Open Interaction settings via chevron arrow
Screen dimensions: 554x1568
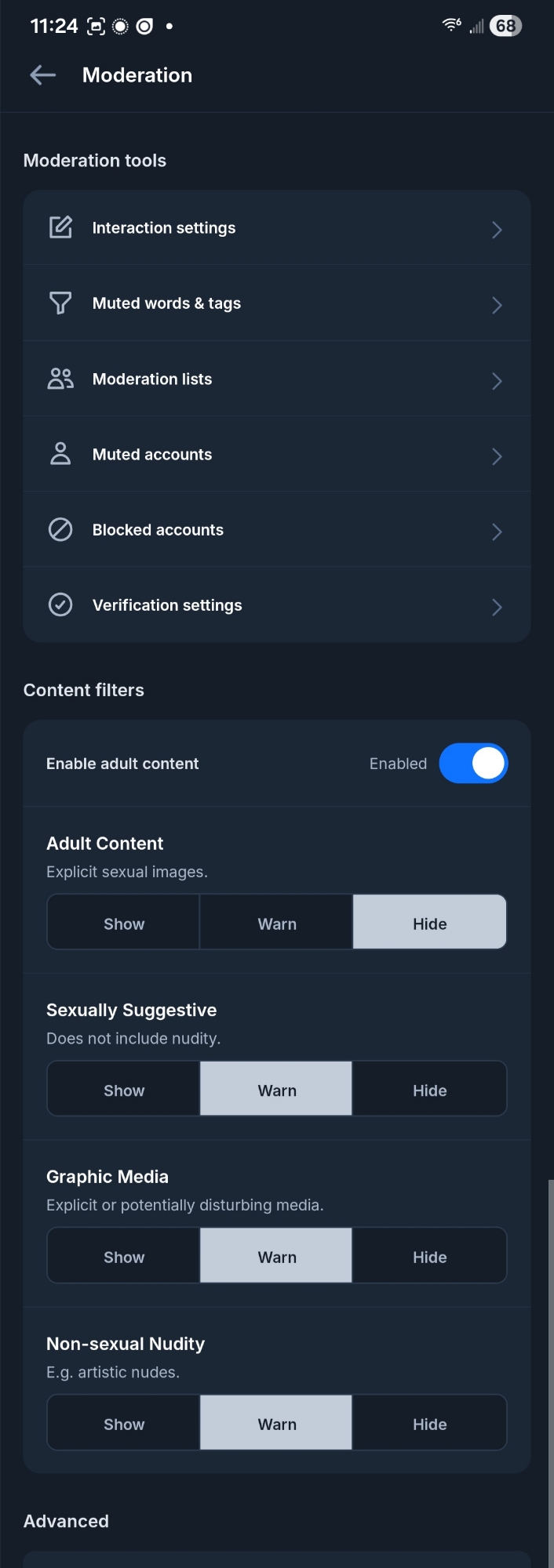(497, 229)
